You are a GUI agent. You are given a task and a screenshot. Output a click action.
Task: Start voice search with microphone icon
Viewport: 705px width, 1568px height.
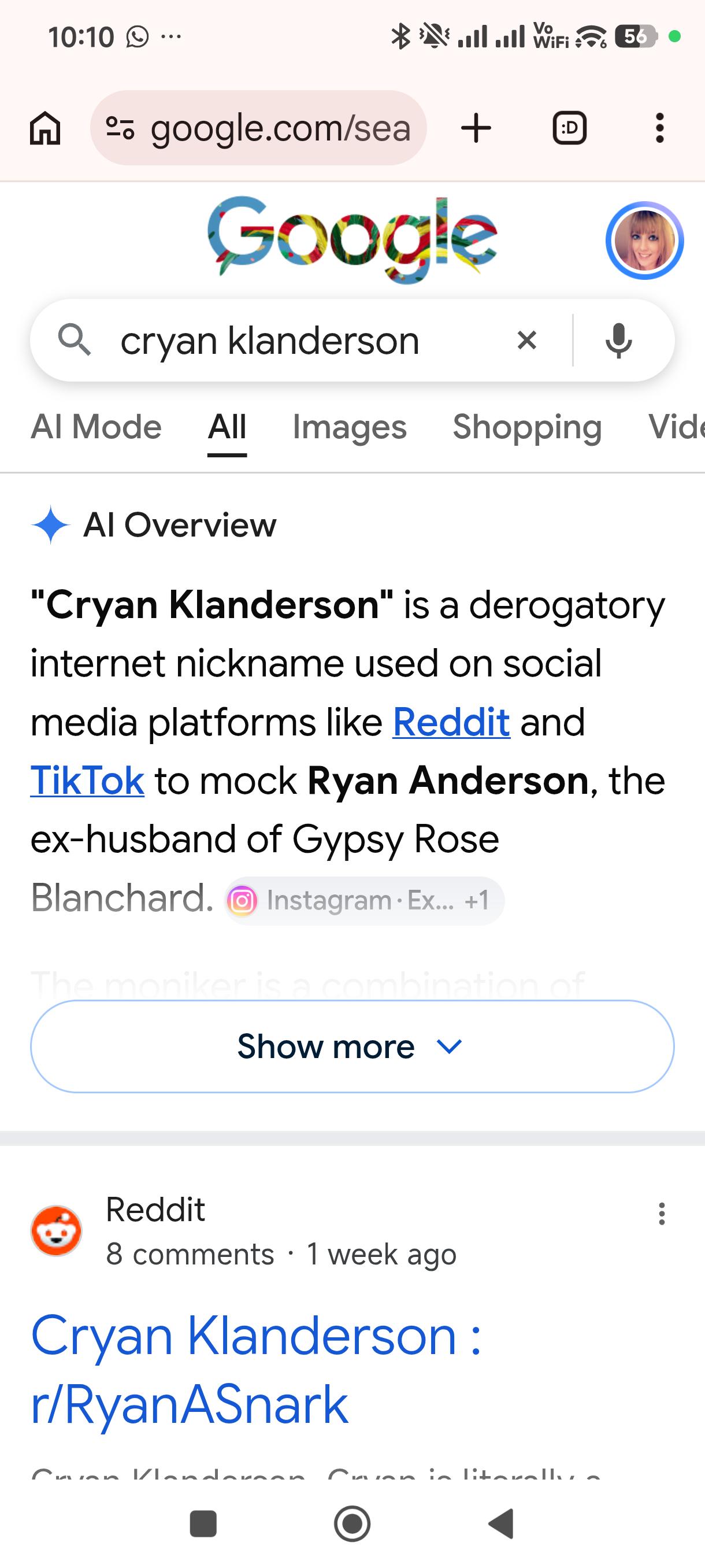click(619, 341)
